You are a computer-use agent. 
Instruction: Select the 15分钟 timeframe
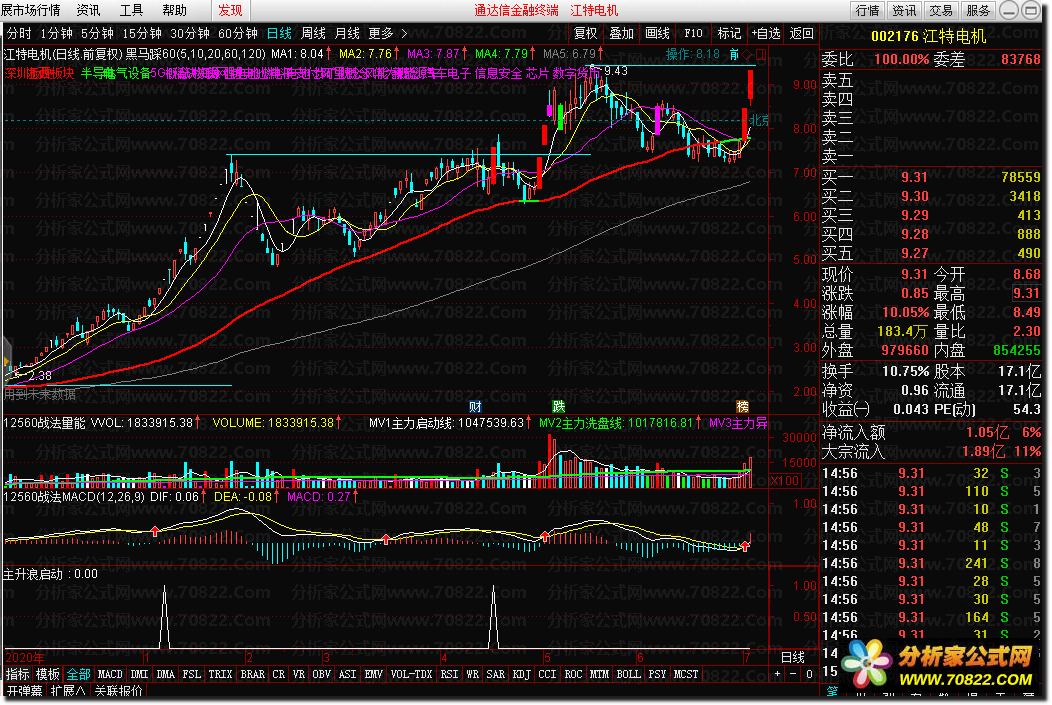(x=142, y=33)
